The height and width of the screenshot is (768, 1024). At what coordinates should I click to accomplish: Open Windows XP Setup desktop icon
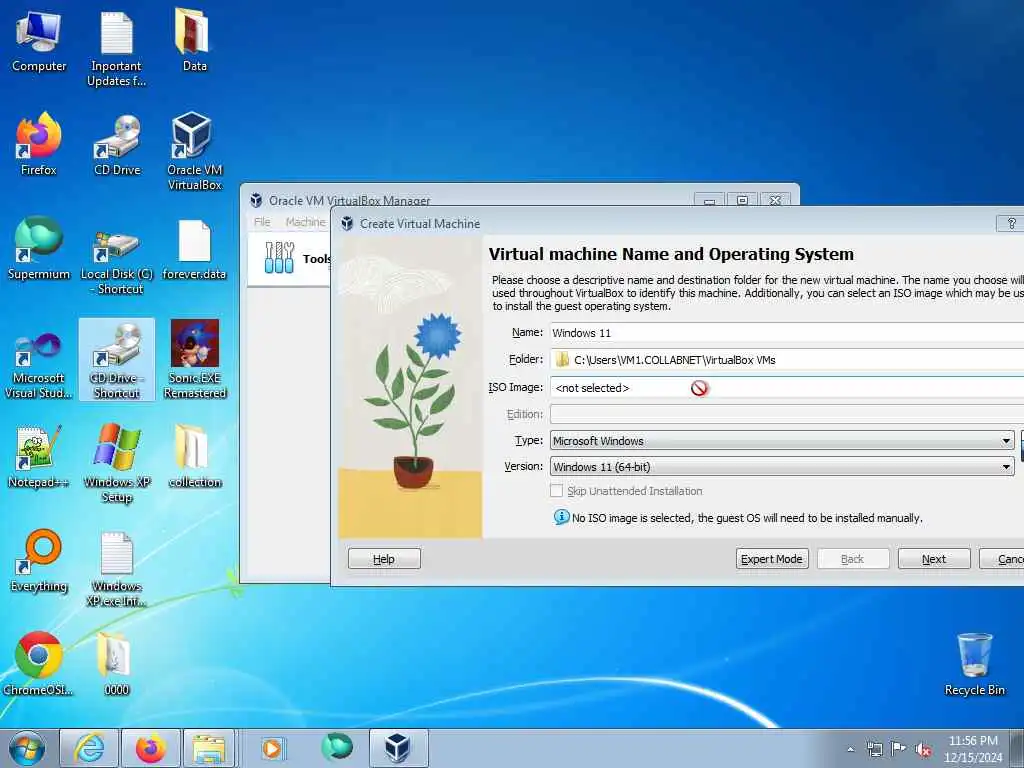pyautogui.click(x=117, y=464)
